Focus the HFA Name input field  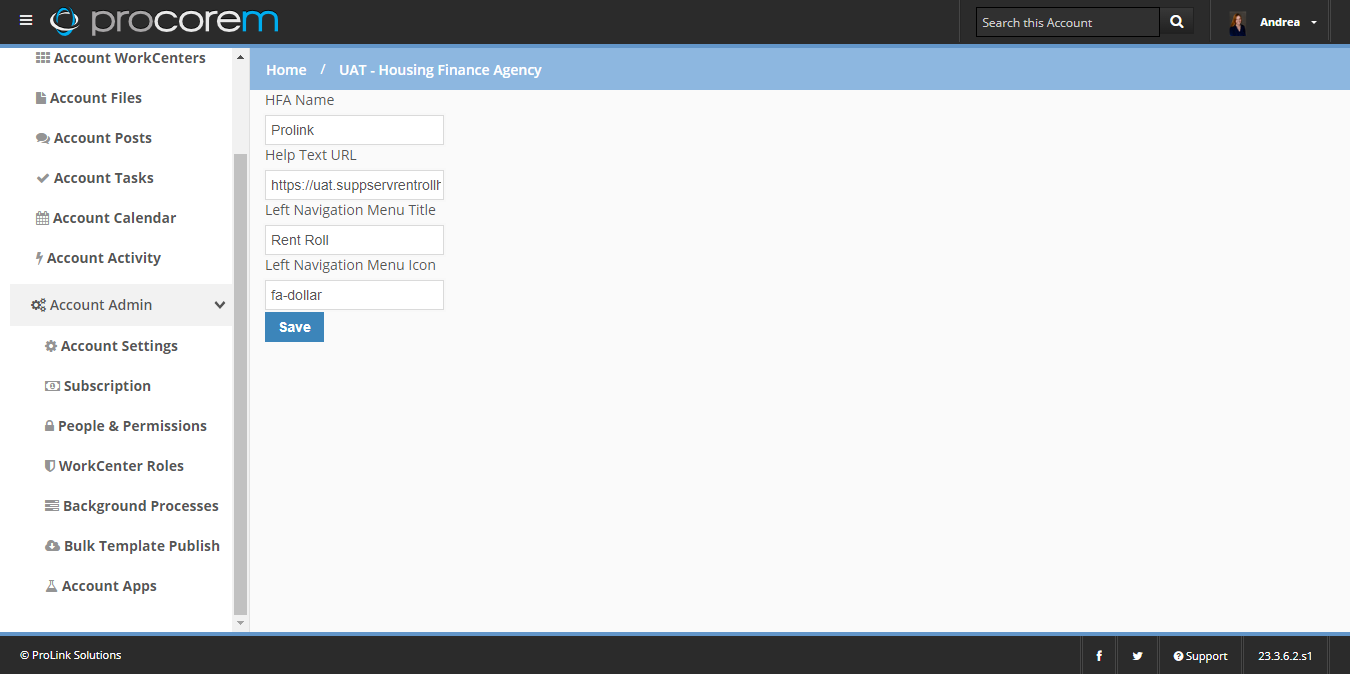[354, 130]
